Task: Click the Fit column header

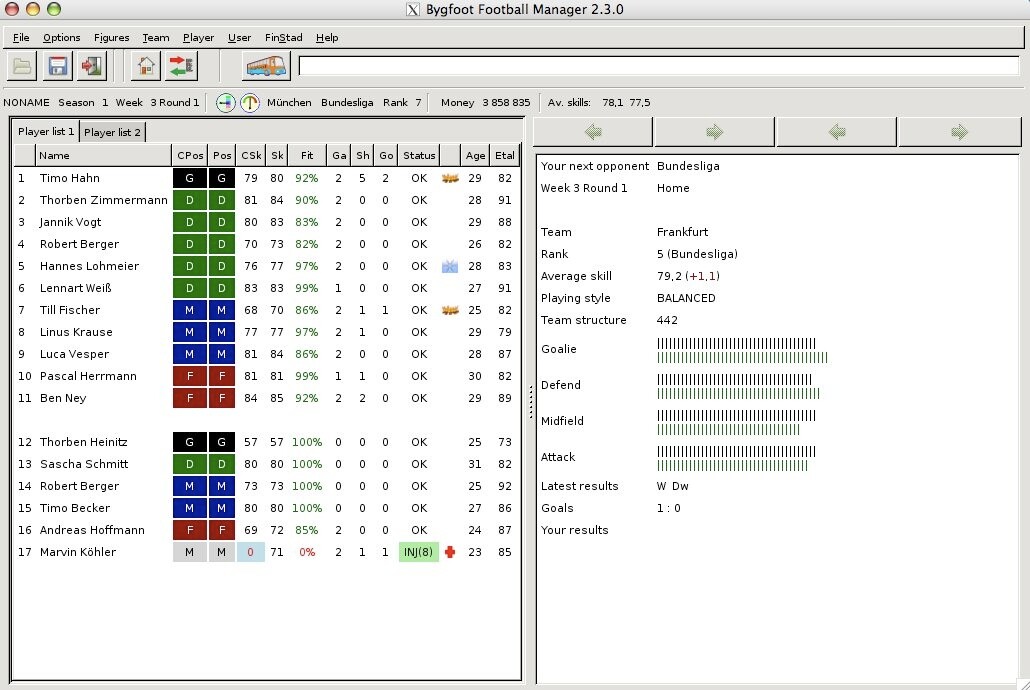Action: click(x=307, y=155)
